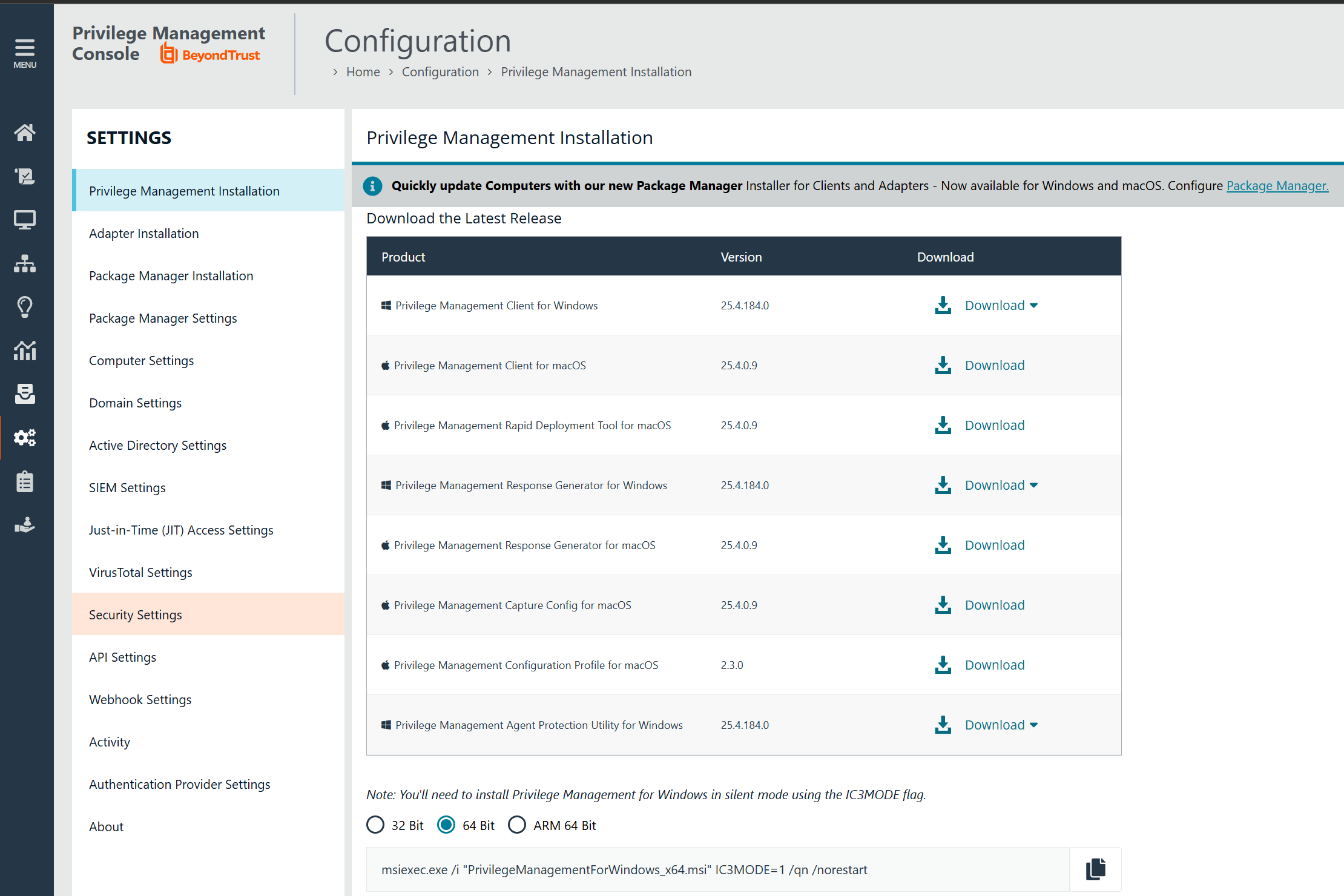
Task: Open the hand-user sidebar icon
Action: 25,525
